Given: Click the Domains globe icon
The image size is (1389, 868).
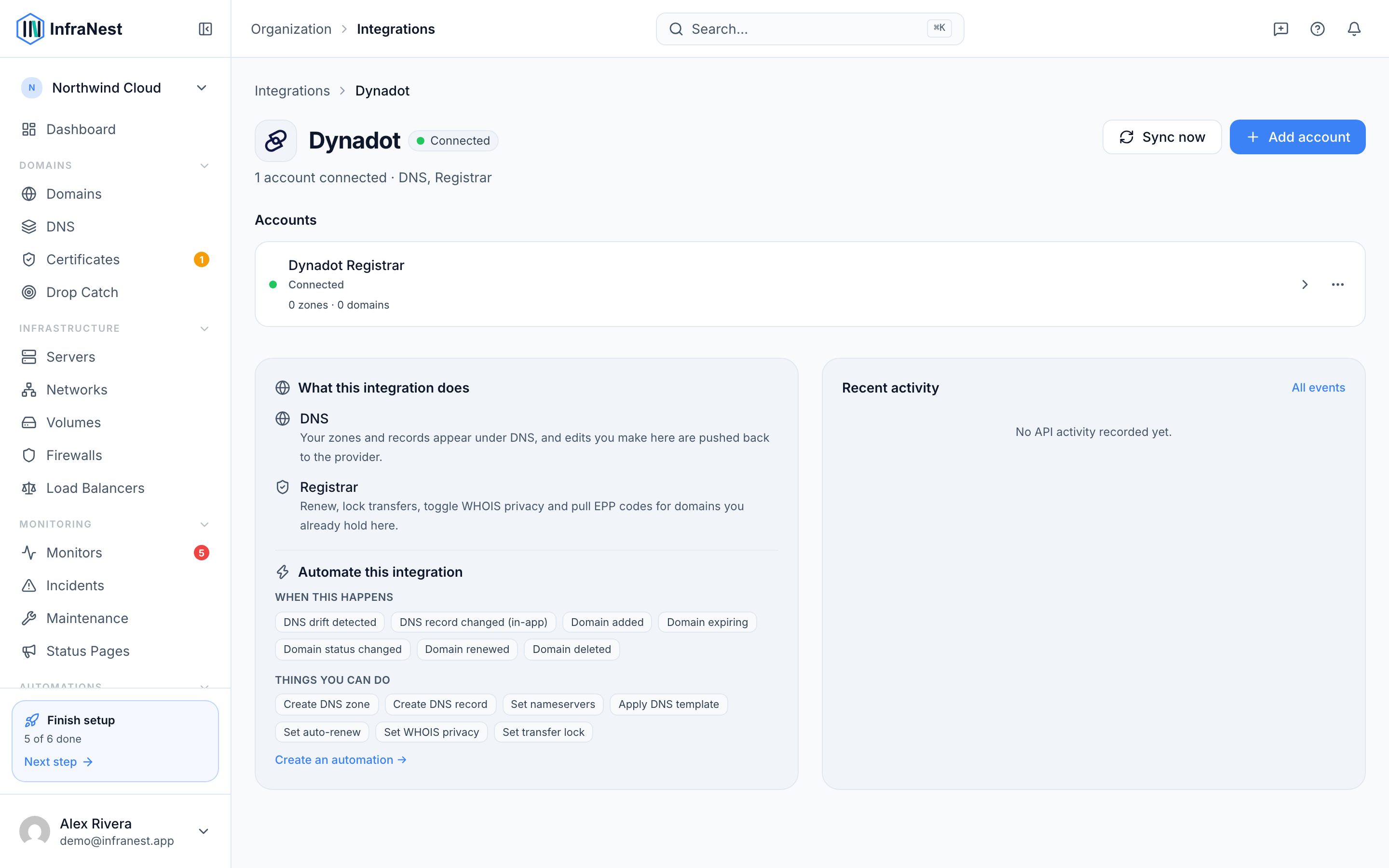Looking at the screenshot, I should point(29,194).
